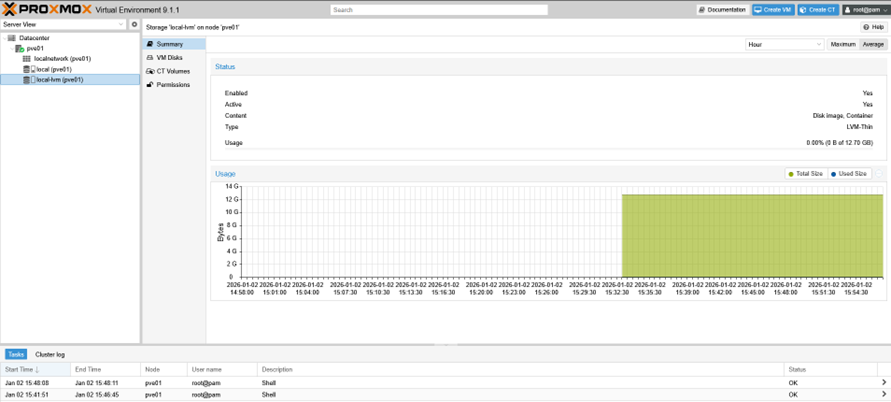Toggle Total Size legend series
The height and width of the screenshot is (402, 891).
click(x=805, y=173)
